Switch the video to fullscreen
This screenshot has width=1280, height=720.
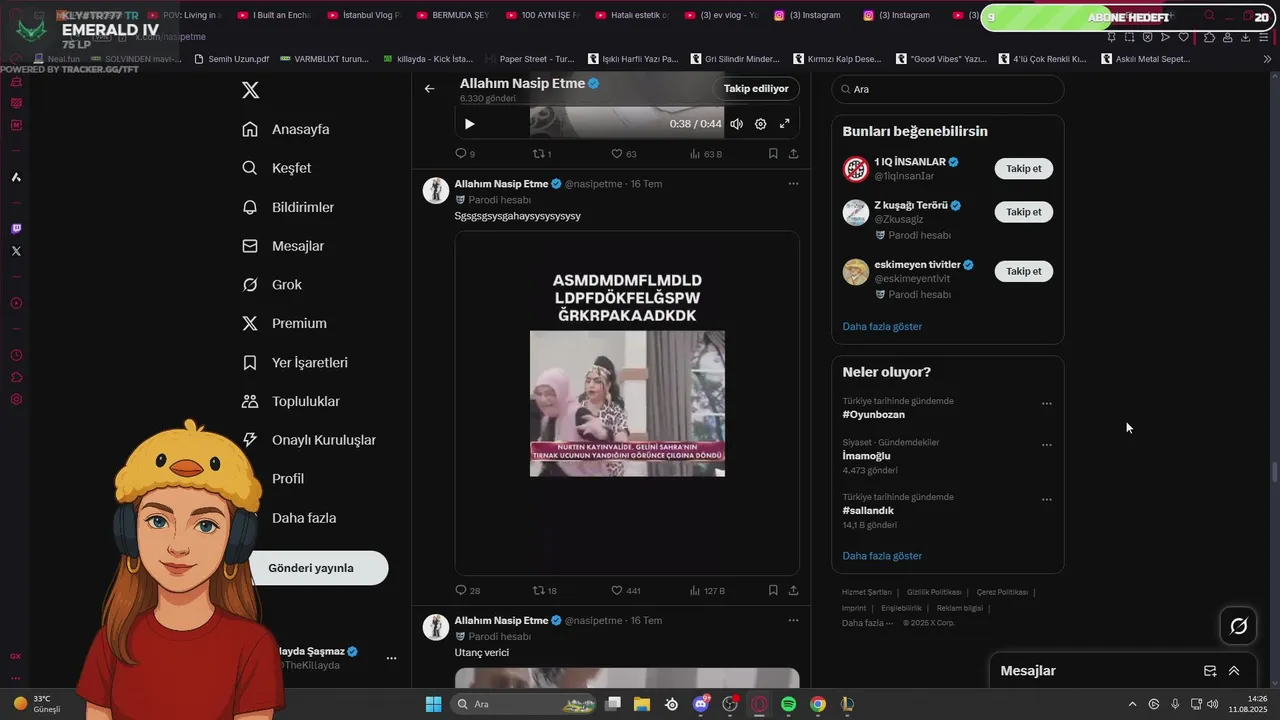[784, 124]
